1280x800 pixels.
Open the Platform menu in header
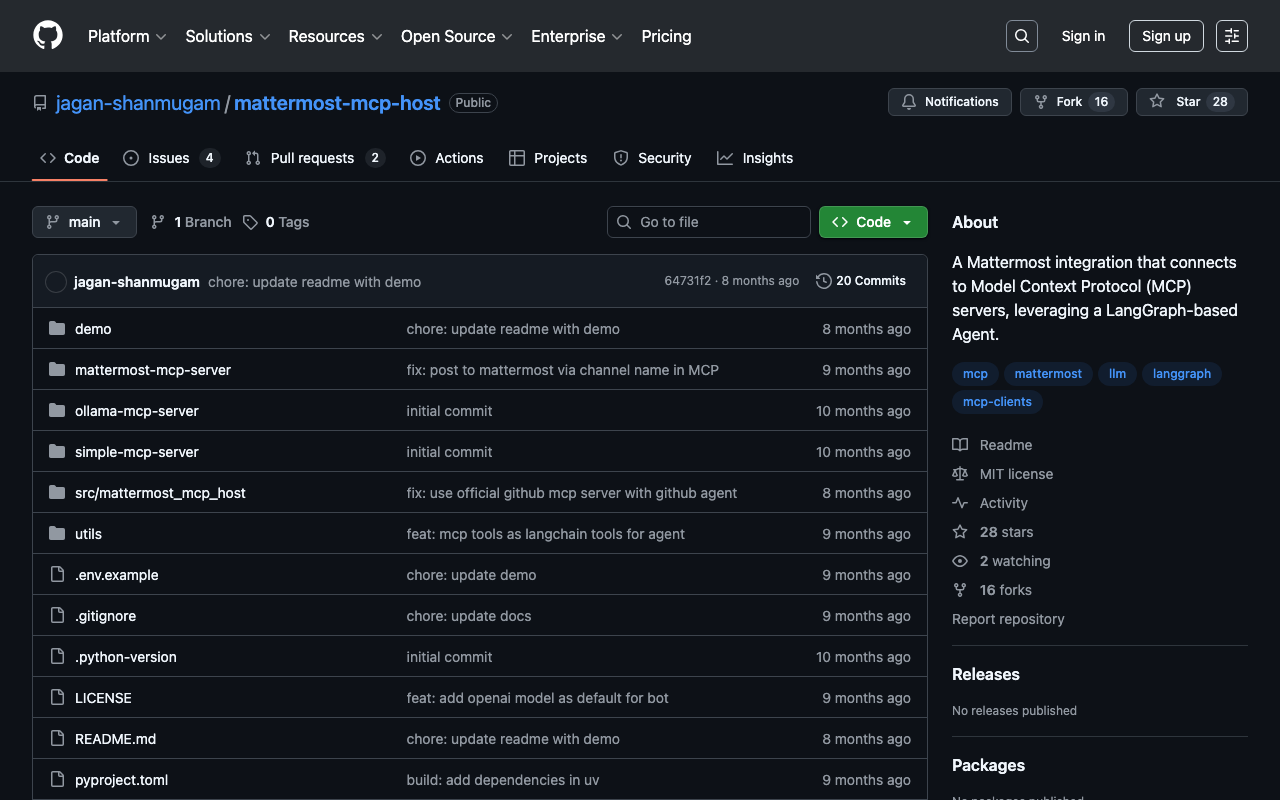pyautogui.click(x=126, y=36)
